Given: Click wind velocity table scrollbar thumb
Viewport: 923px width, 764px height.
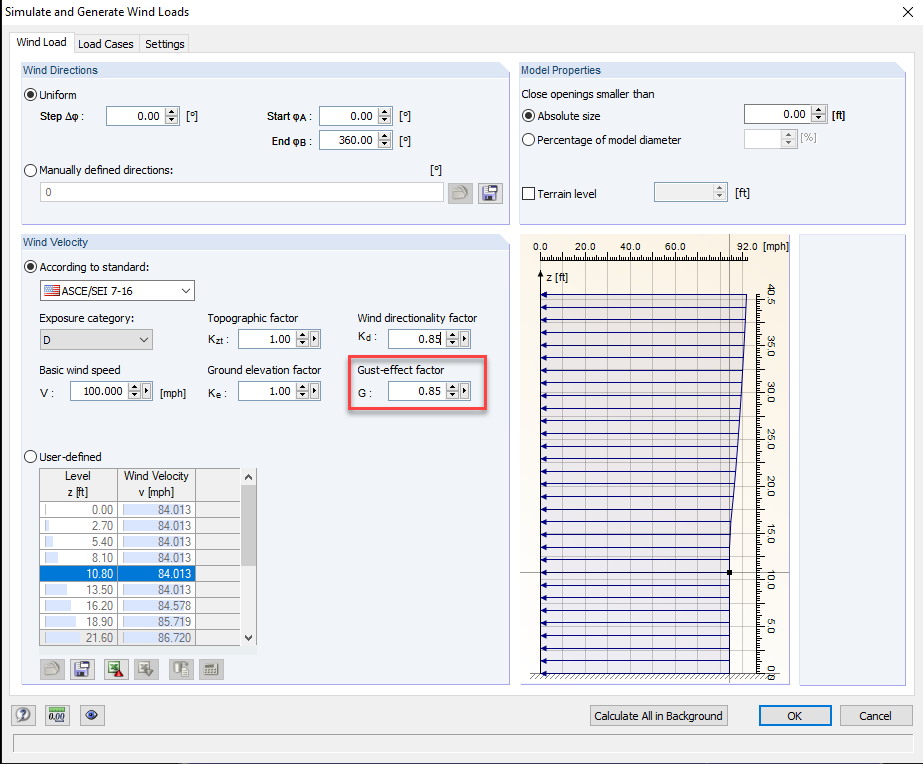Looking at the screenshot, I should click(x=248, y=525).
